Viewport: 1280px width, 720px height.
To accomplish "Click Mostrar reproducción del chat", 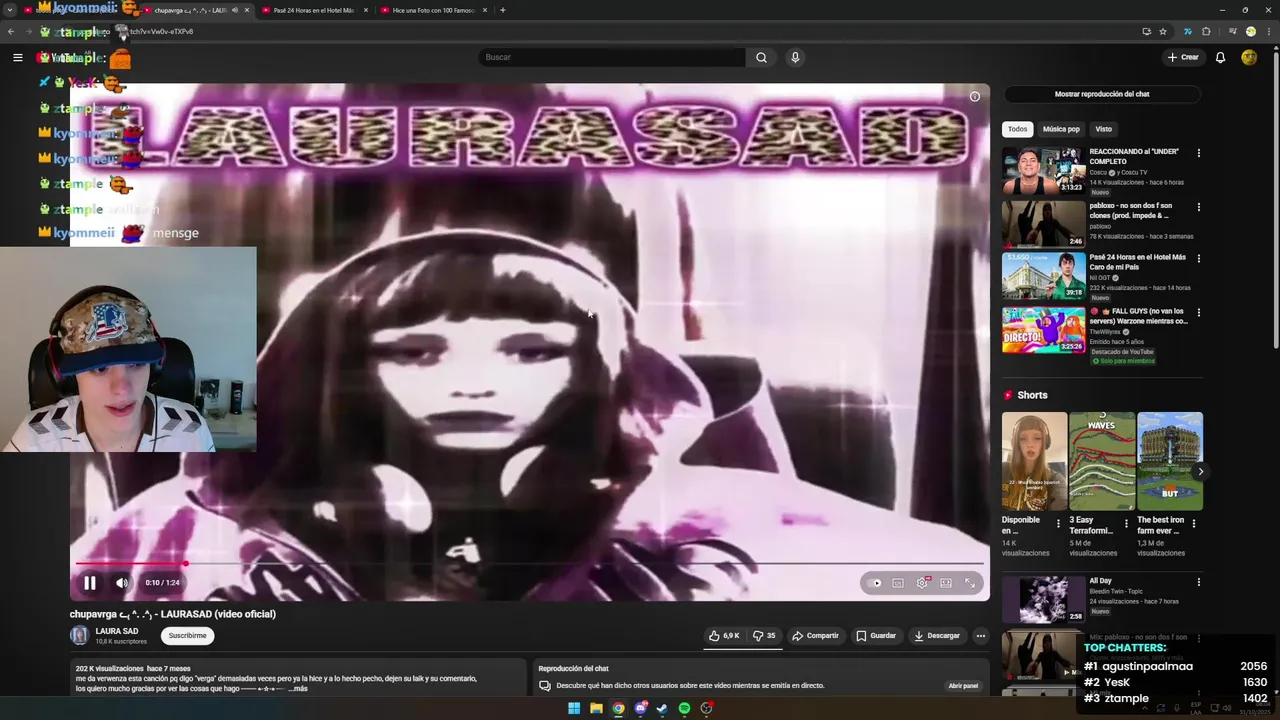I will click(1102, 94).
